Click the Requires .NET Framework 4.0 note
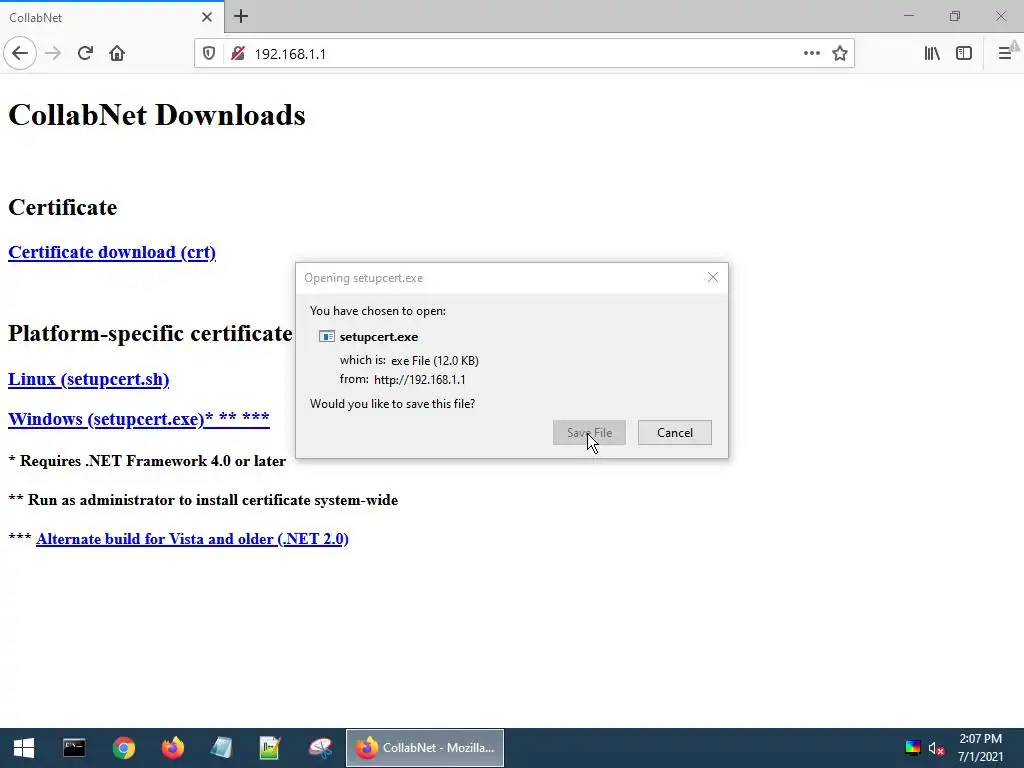The height and width of the screenshot is (768, 1024). [147, 460]
